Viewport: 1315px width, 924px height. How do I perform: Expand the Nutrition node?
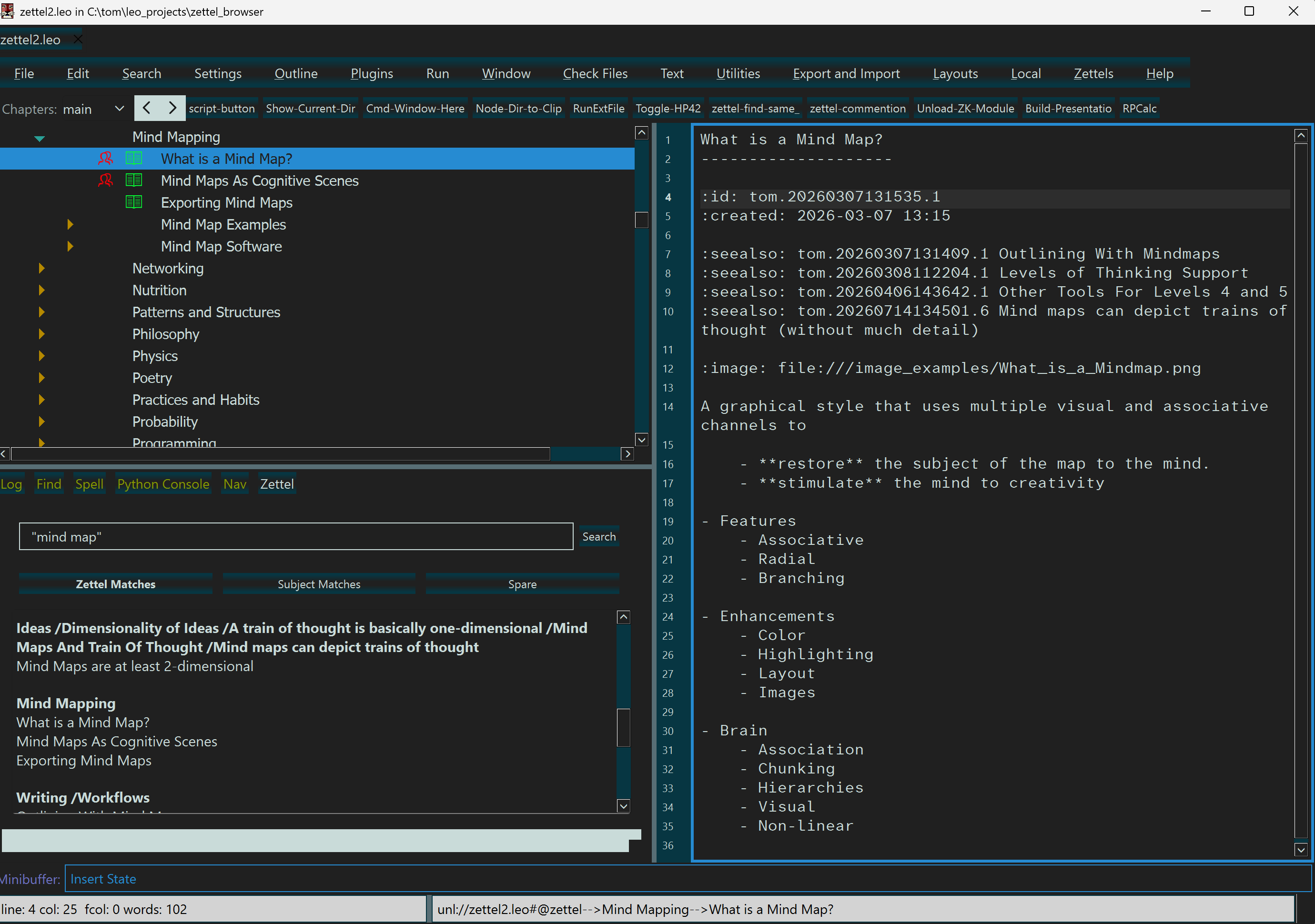[x=41, y=290]
